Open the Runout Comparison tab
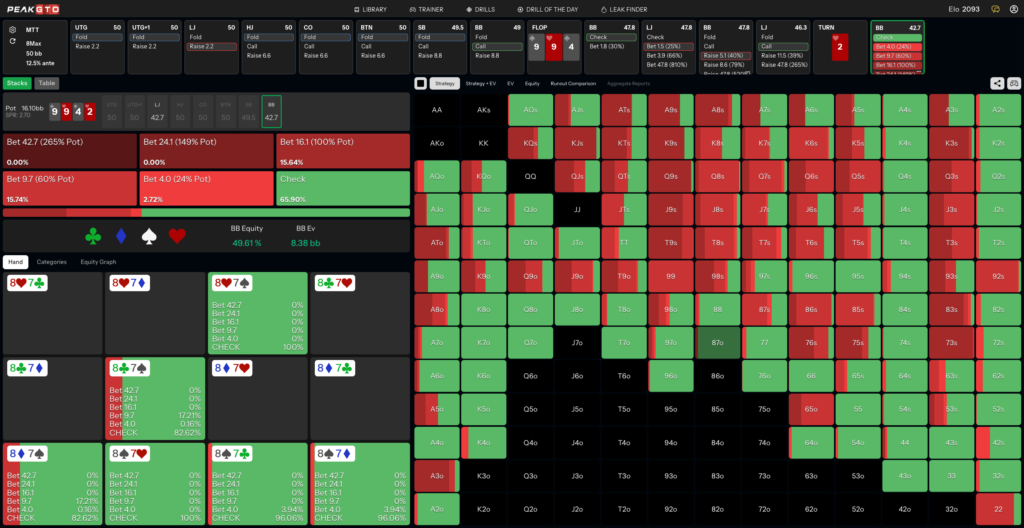The width and height of the screenshot is (1024, 528). click(x=572, y=83)
